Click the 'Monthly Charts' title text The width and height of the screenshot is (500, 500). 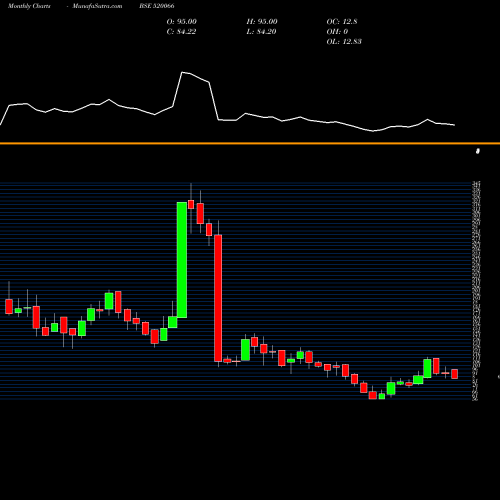pyautogui.click(x=29, y=6)
